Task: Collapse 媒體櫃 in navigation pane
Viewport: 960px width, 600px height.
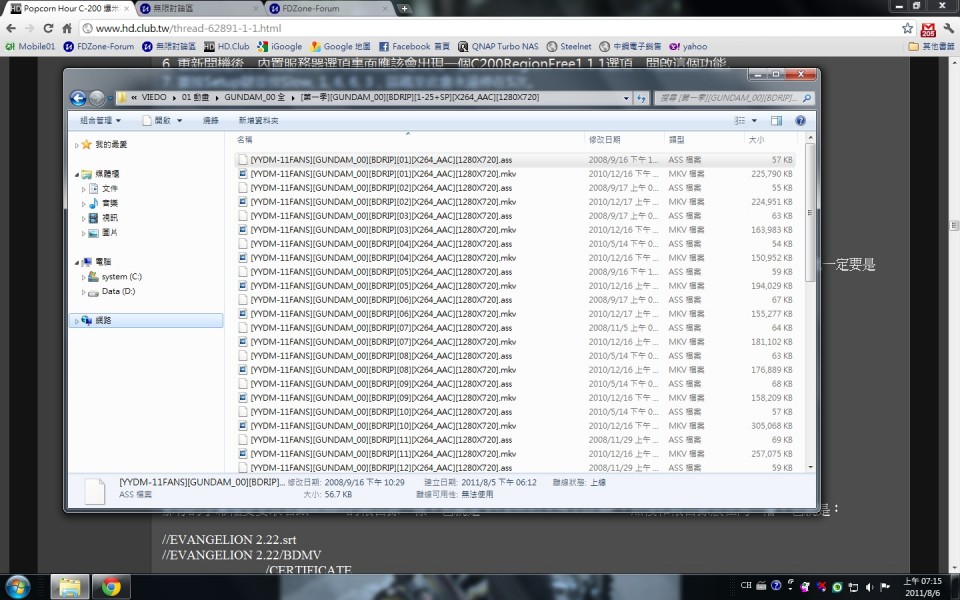Action: point(77,174)
